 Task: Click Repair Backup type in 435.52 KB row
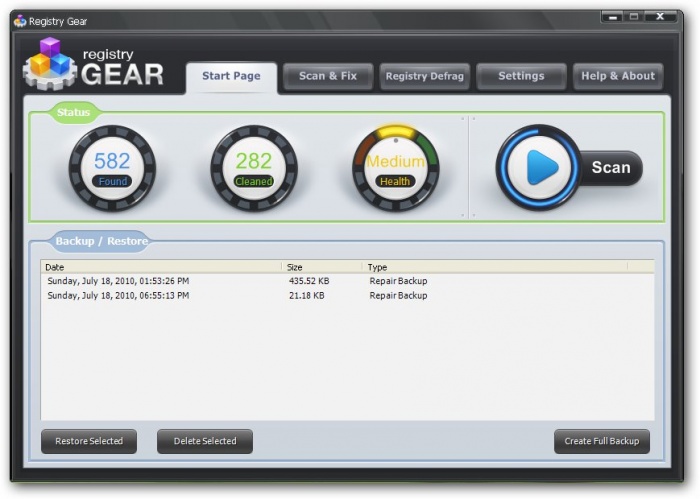[398, 281]
